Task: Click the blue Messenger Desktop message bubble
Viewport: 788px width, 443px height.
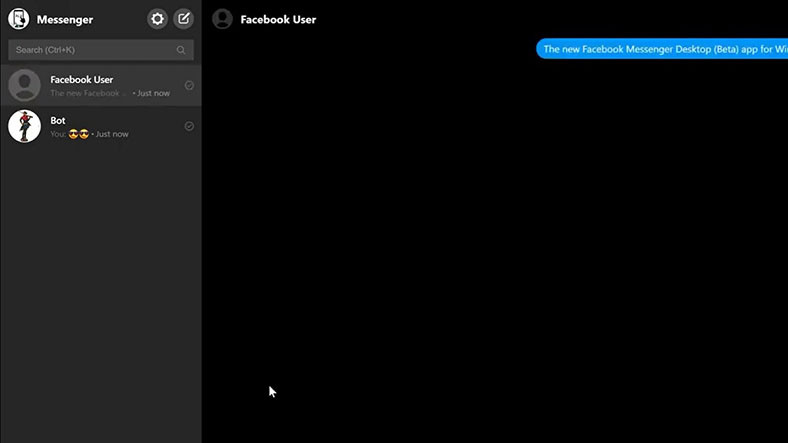Action: (662, 49)
